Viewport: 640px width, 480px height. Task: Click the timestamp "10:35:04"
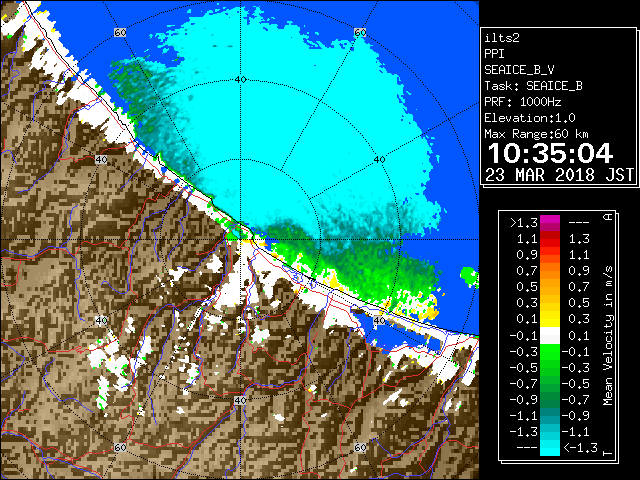pos(550,153)
